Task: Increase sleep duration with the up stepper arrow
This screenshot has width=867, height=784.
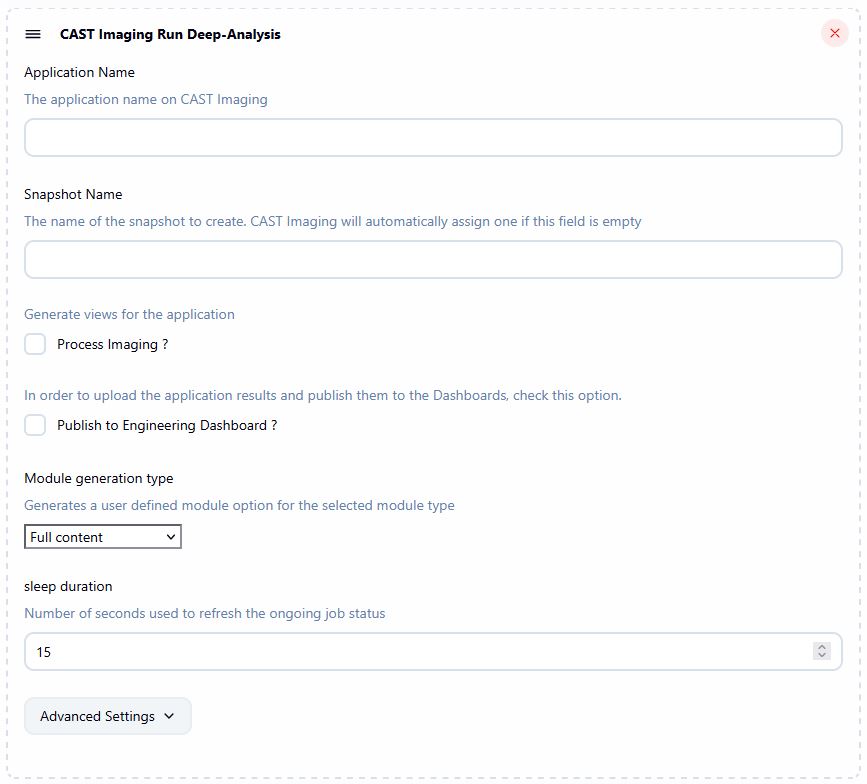Action: (x=822, y=647)
